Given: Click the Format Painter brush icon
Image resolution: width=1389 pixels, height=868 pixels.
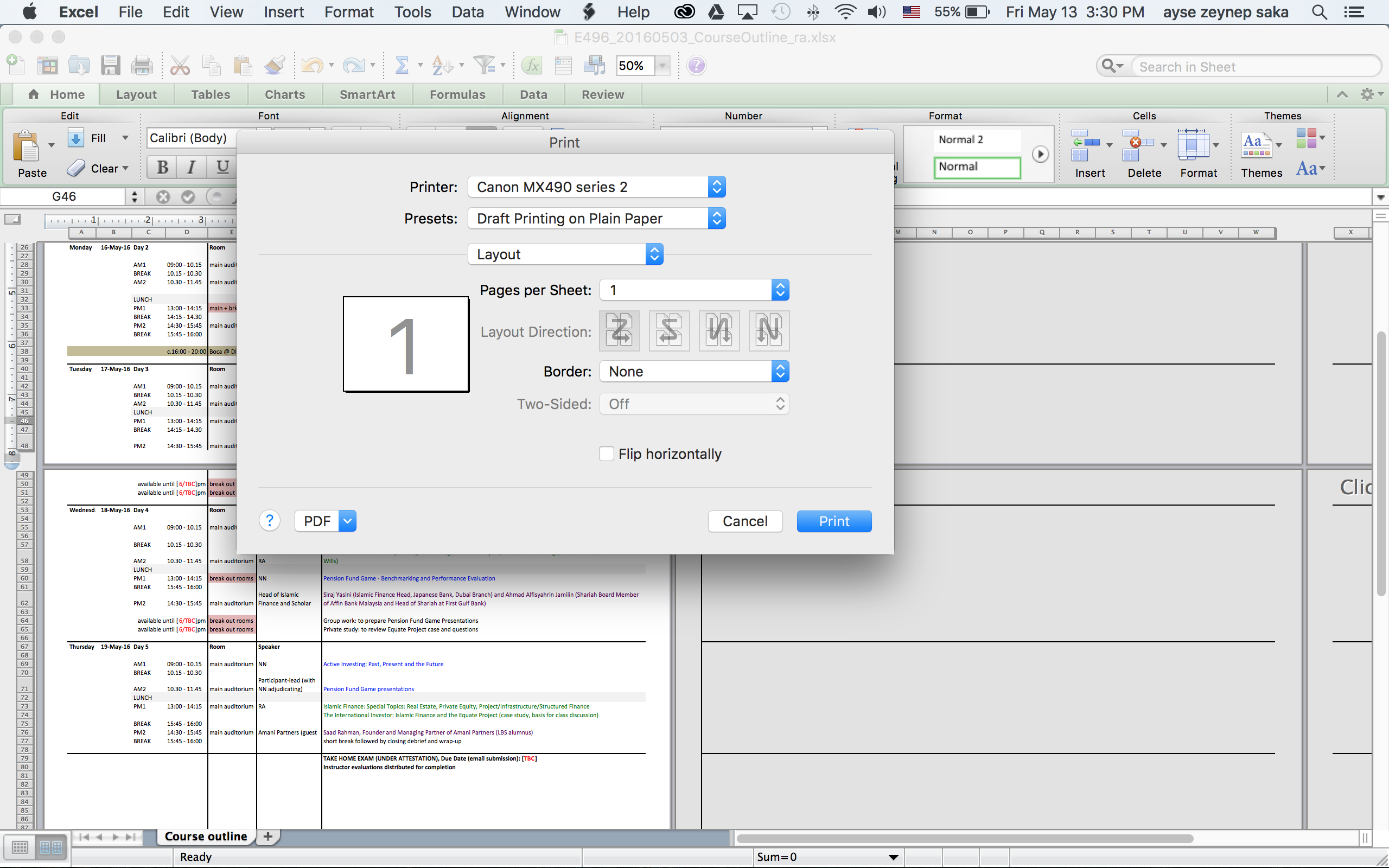Looking at the screenshot, I should point(275,66).
